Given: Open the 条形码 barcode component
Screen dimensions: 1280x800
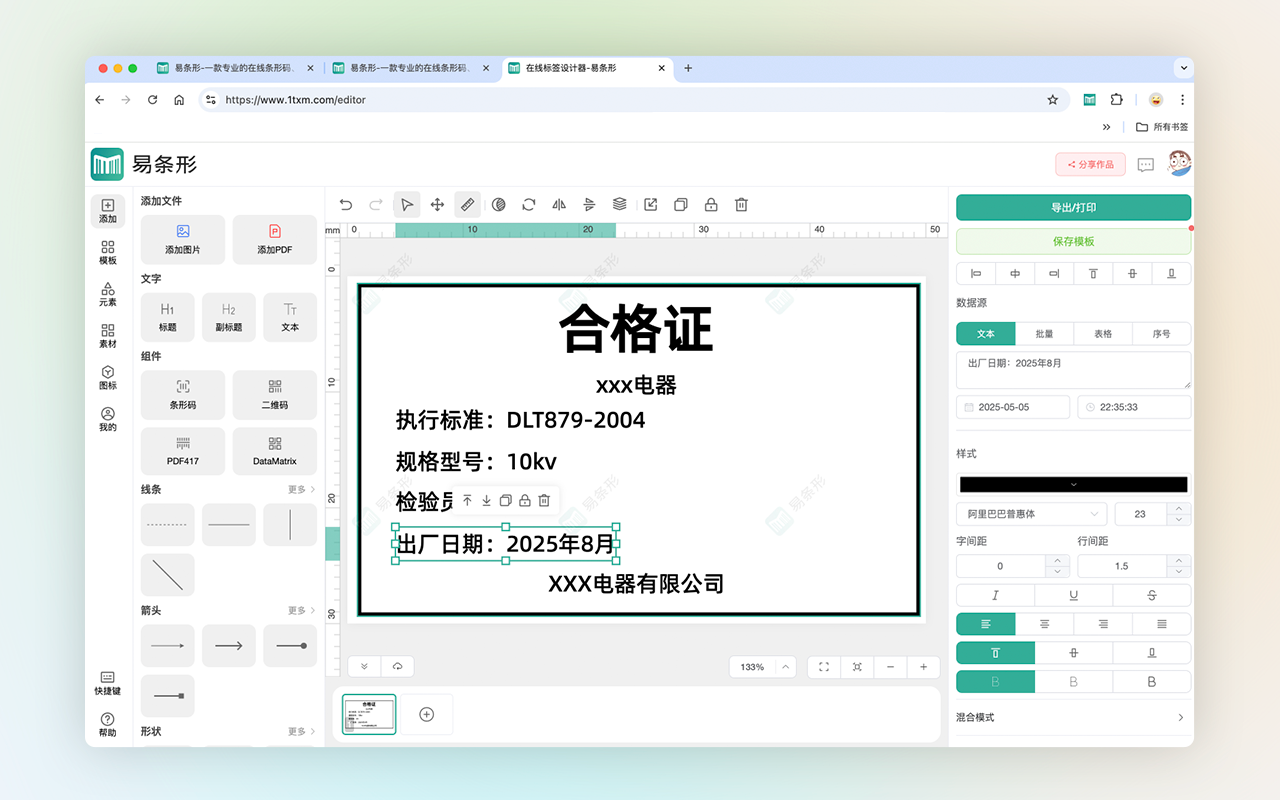Looking at the screenshot, I should click(182, 394).
